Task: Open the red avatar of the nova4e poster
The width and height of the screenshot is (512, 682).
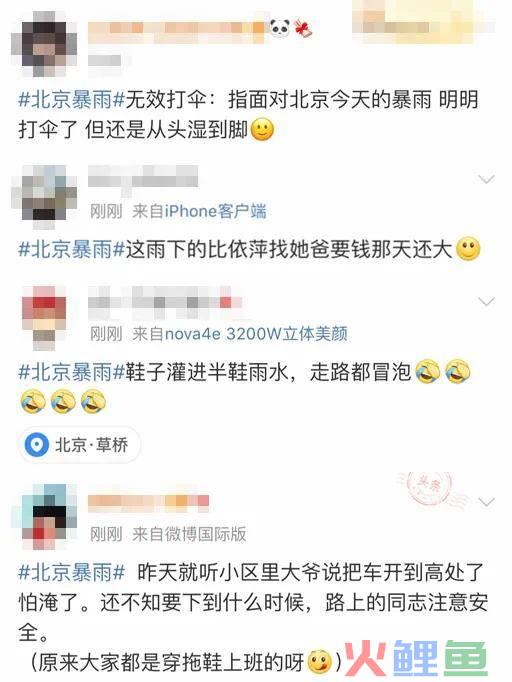Action: [x=44, y=318]
